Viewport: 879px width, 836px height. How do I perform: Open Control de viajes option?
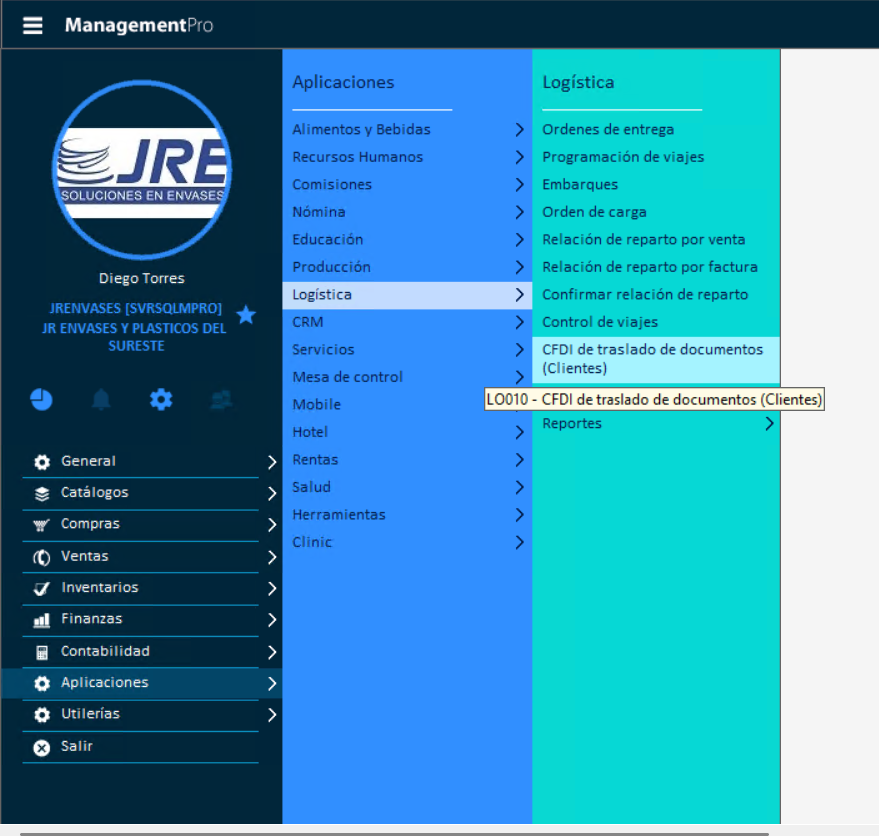600,322
